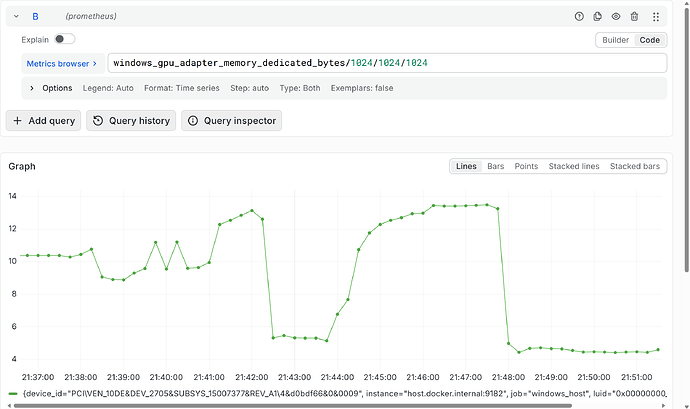Click the Add query button

click(x=44, y=121)
